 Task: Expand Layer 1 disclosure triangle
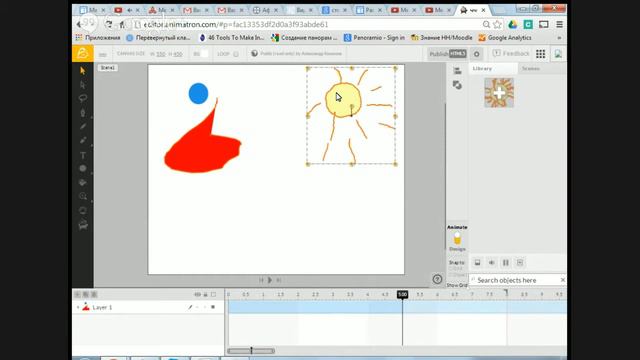tap(78, 307)
